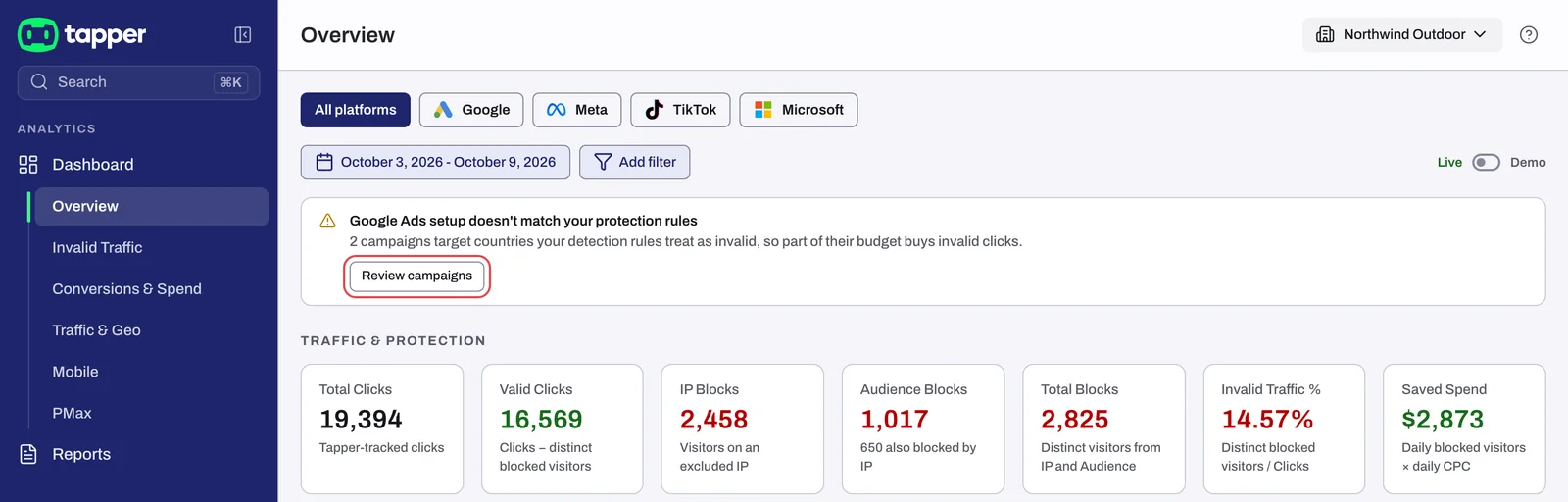Click the TRAFFIC & PROTECTION section heading
The image size is (1568, 502).
click(393, 340)
